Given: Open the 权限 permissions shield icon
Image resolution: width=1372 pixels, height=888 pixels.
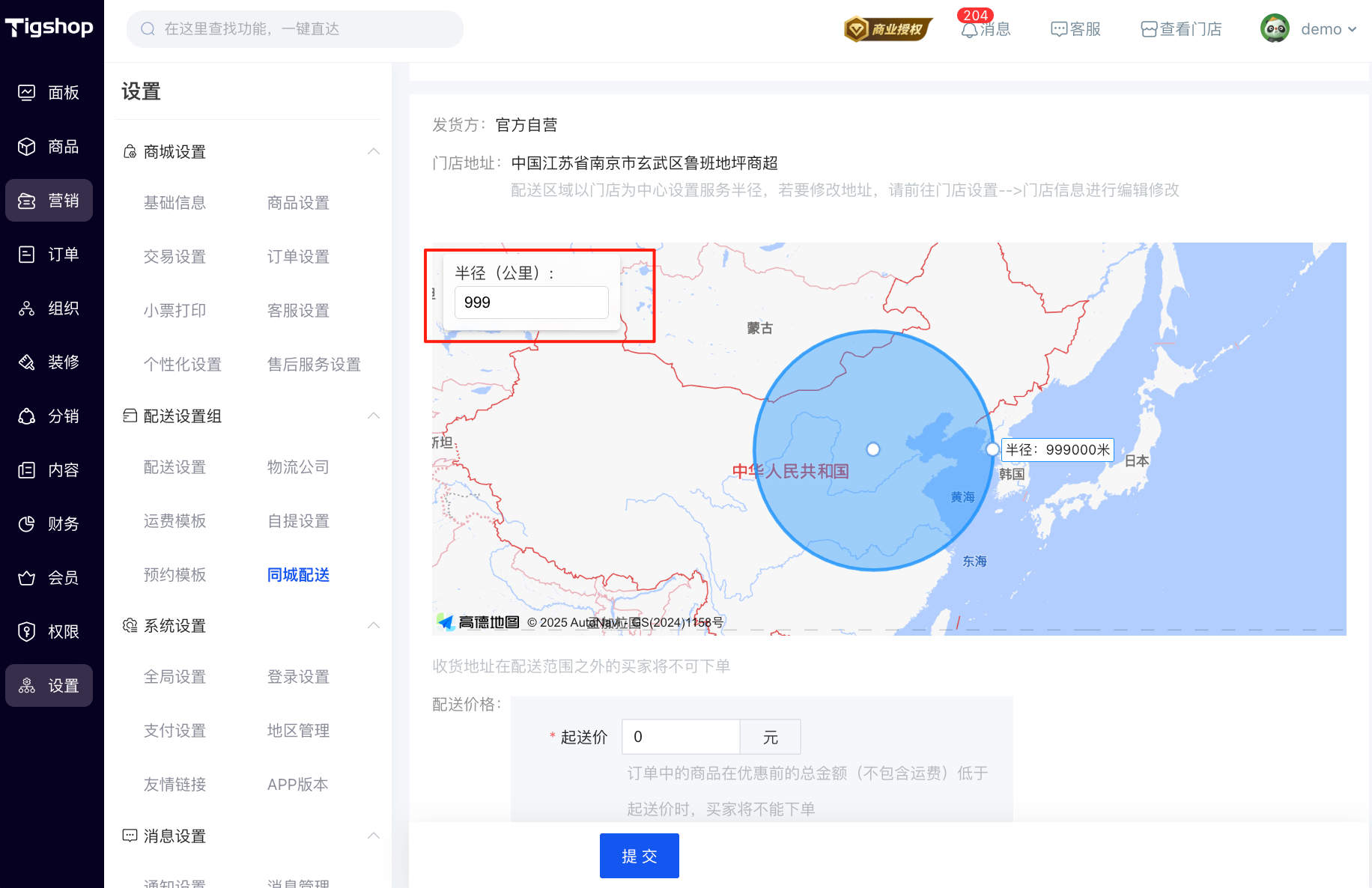Looking at the screenshot, I should [x=27, y=632].
